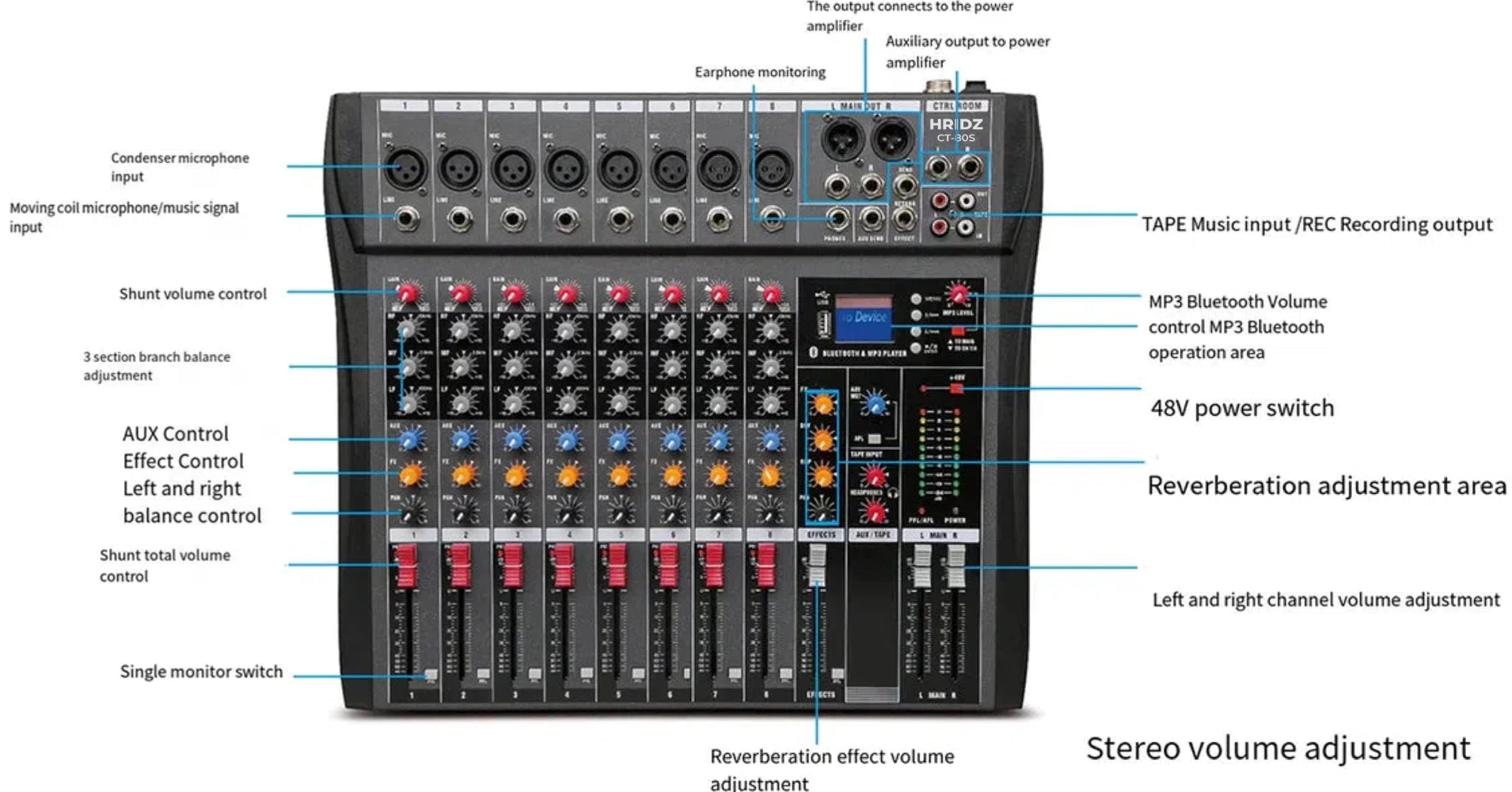Viewport: 1512px width, 792px height.
Task: Click the blue AUX/WET knob above TAPE INPUT
Action: (x=873, y=406)
